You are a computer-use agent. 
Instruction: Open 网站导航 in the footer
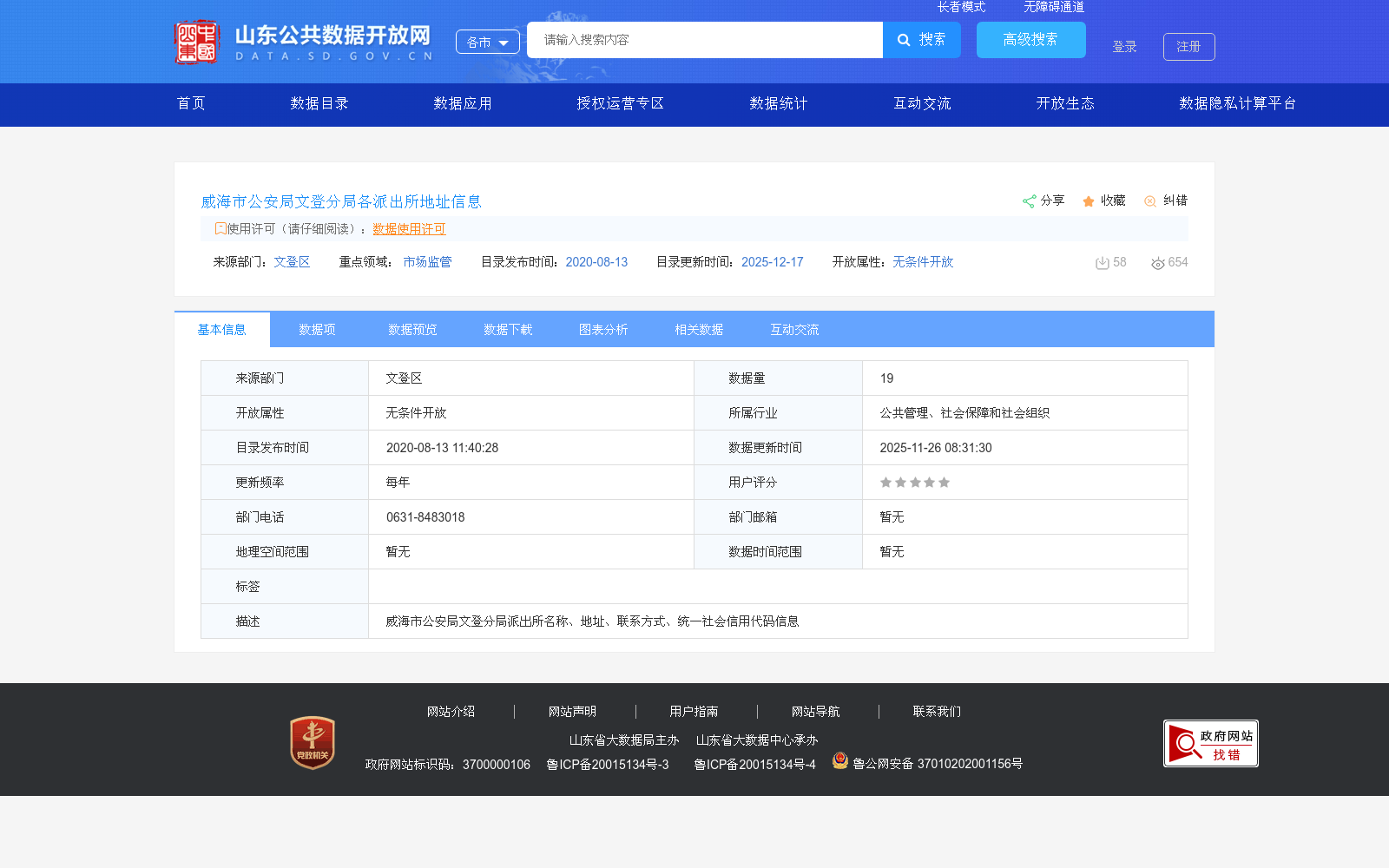815,712
